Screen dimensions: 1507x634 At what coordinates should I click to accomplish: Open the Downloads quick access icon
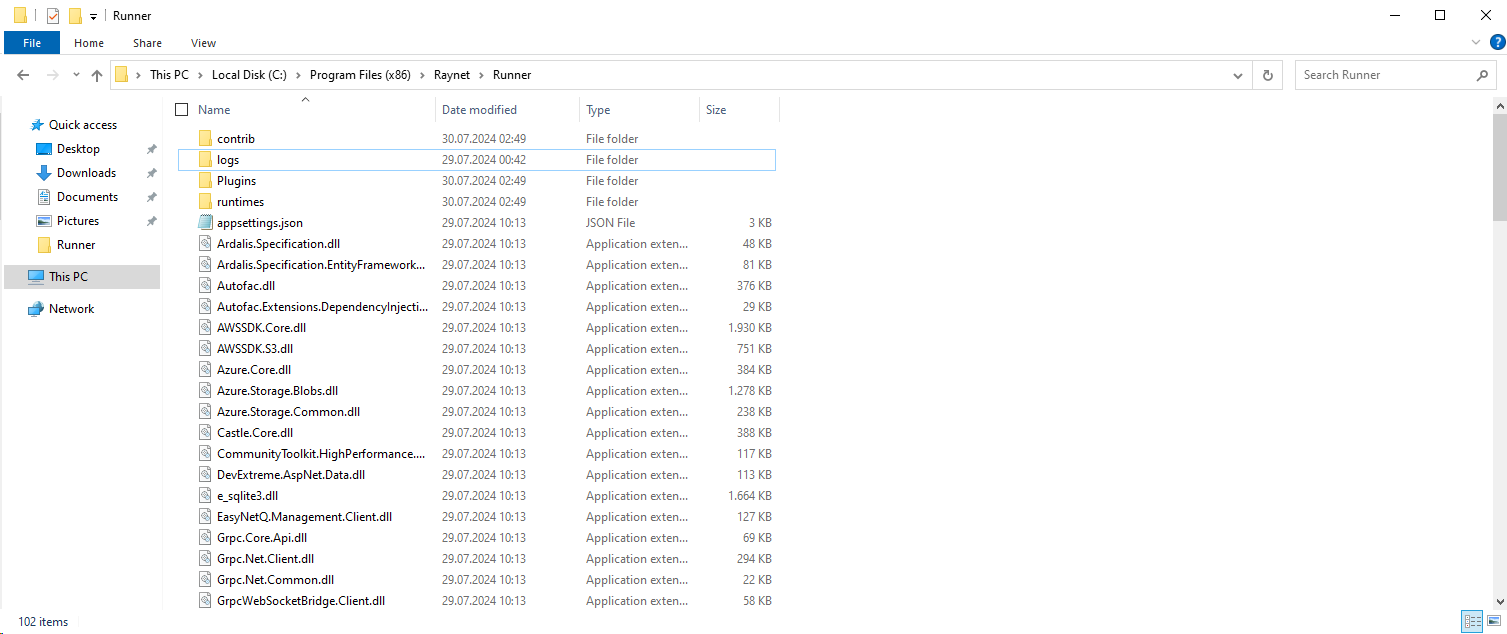44,173
